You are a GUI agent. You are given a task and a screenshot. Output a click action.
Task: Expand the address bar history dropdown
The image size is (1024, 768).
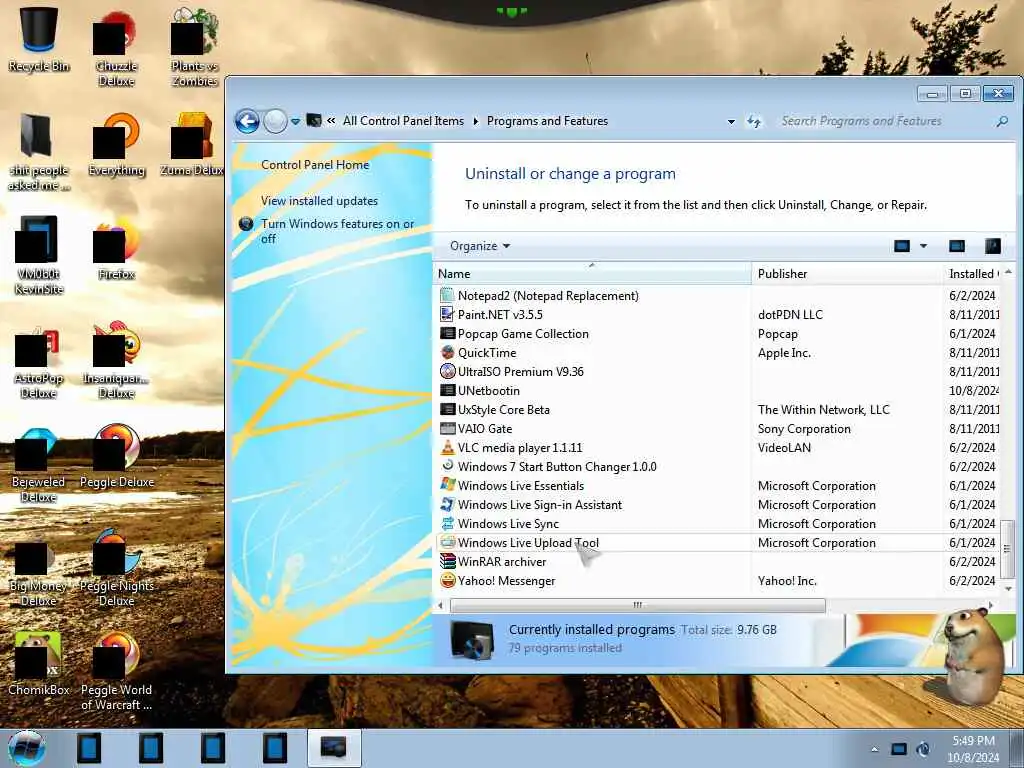[731, 121]
